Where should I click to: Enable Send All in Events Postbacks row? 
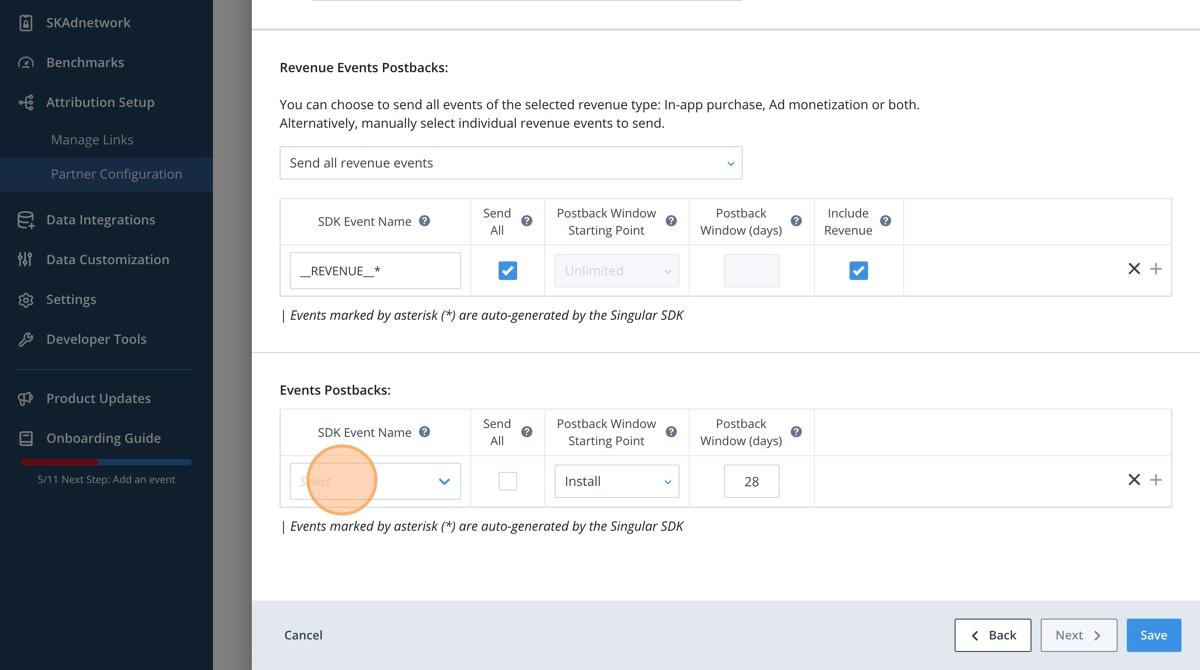(x=508, y=481)
